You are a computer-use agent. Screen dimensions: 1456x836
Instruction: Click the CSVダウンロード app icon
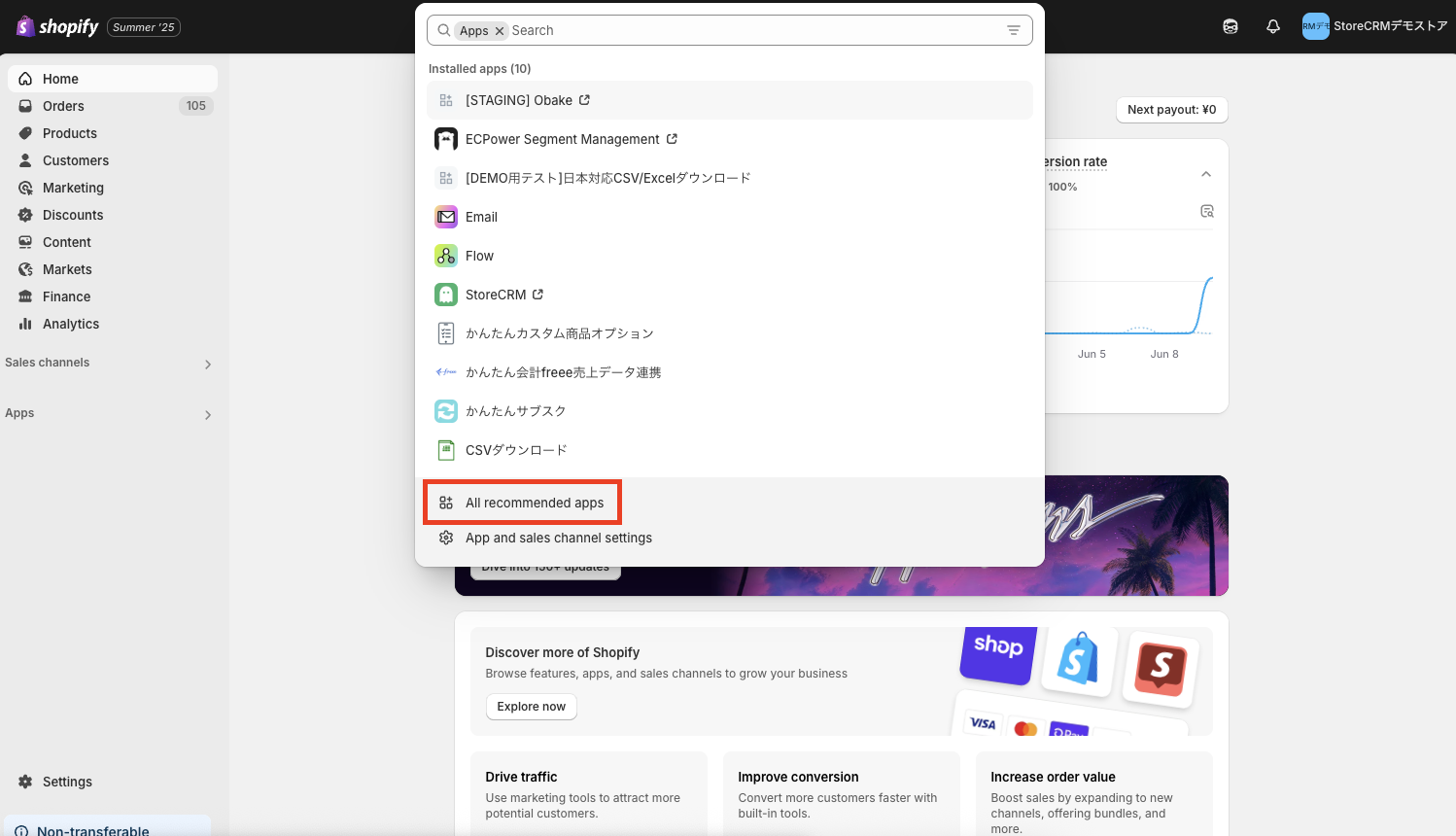[446, 450]
